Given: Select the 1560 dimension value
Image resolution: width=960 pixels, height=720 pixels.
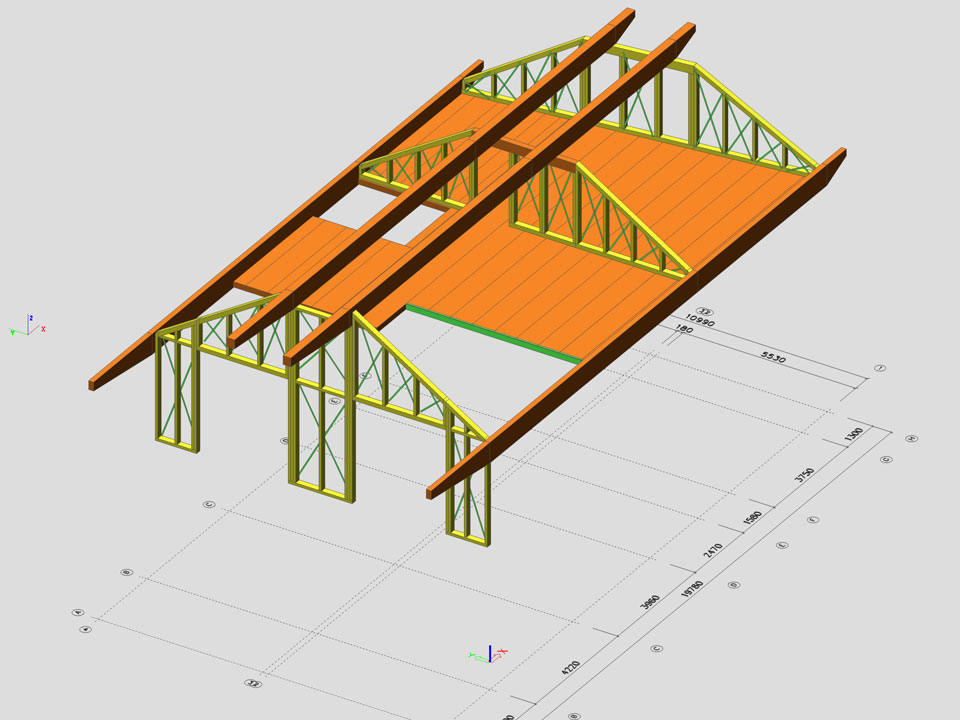Looking at the screenshot, I should tap(754, 519).
